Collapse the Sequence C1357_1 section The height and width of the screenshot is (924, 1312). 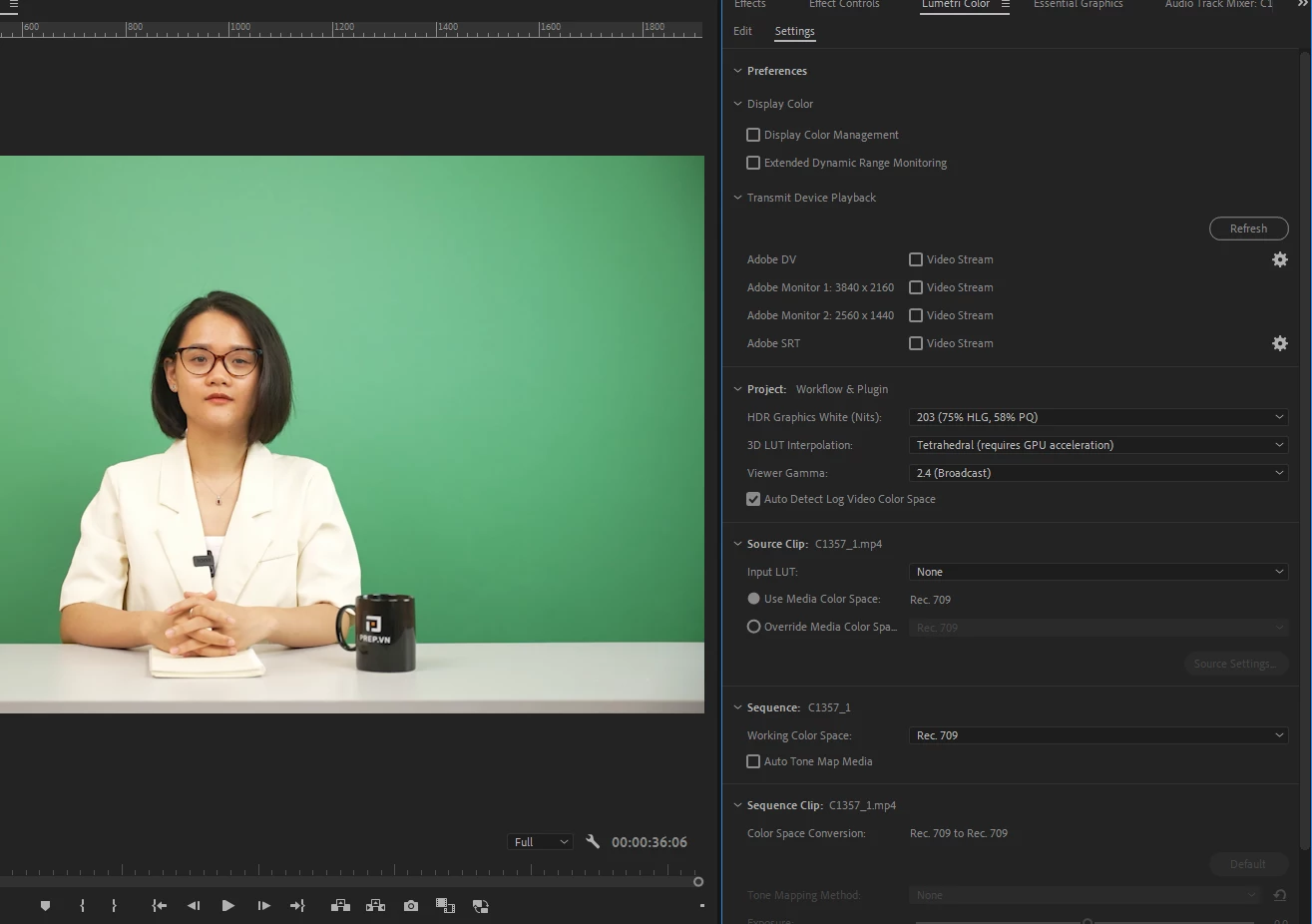[738, 707]
